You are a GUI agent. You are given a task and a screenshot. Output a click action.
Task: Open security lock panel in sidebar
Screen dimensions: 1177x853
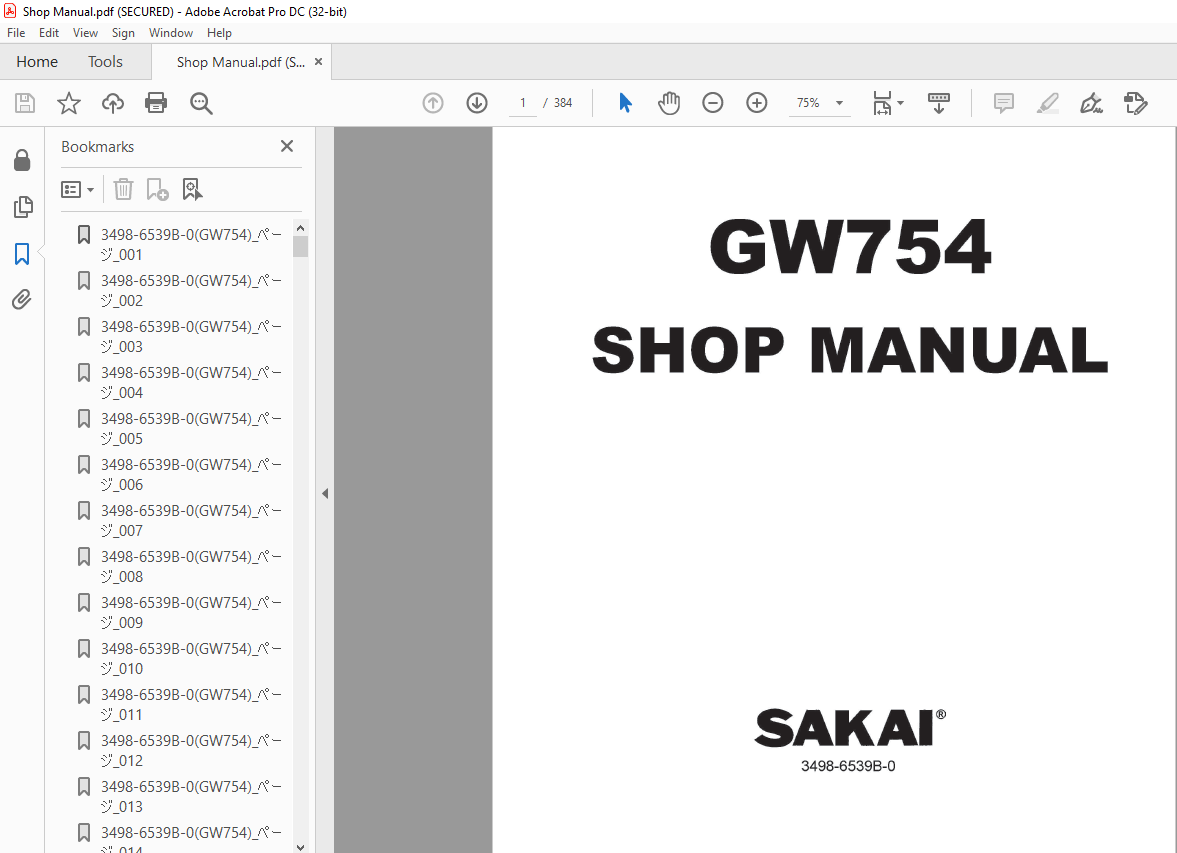(x=23, y=160)
